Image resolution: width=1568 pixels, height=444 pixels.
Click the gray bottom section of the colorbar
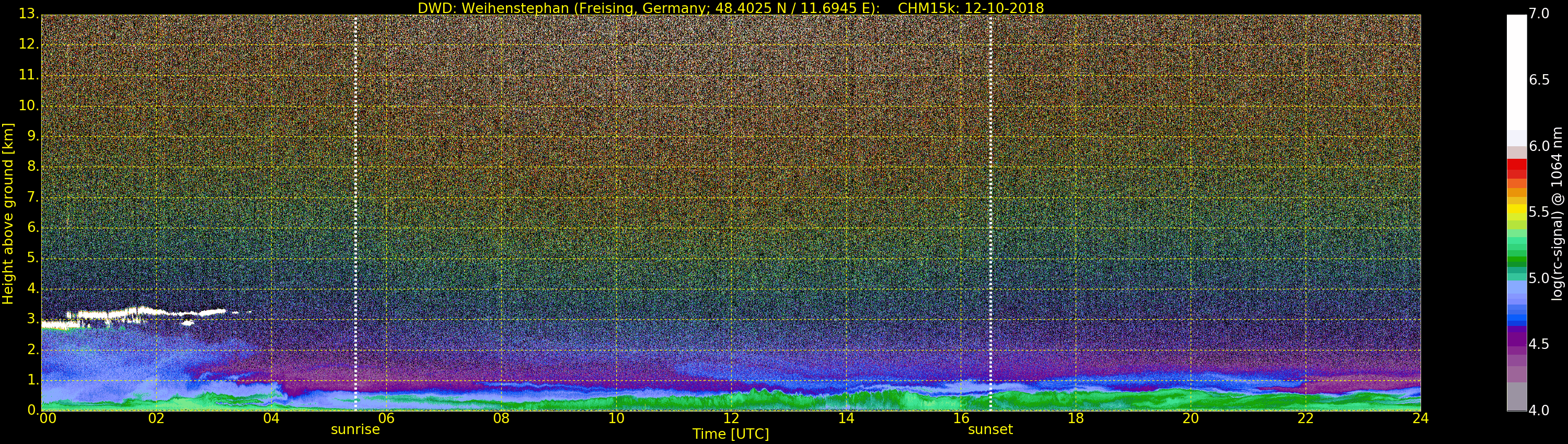(1516, 396)
